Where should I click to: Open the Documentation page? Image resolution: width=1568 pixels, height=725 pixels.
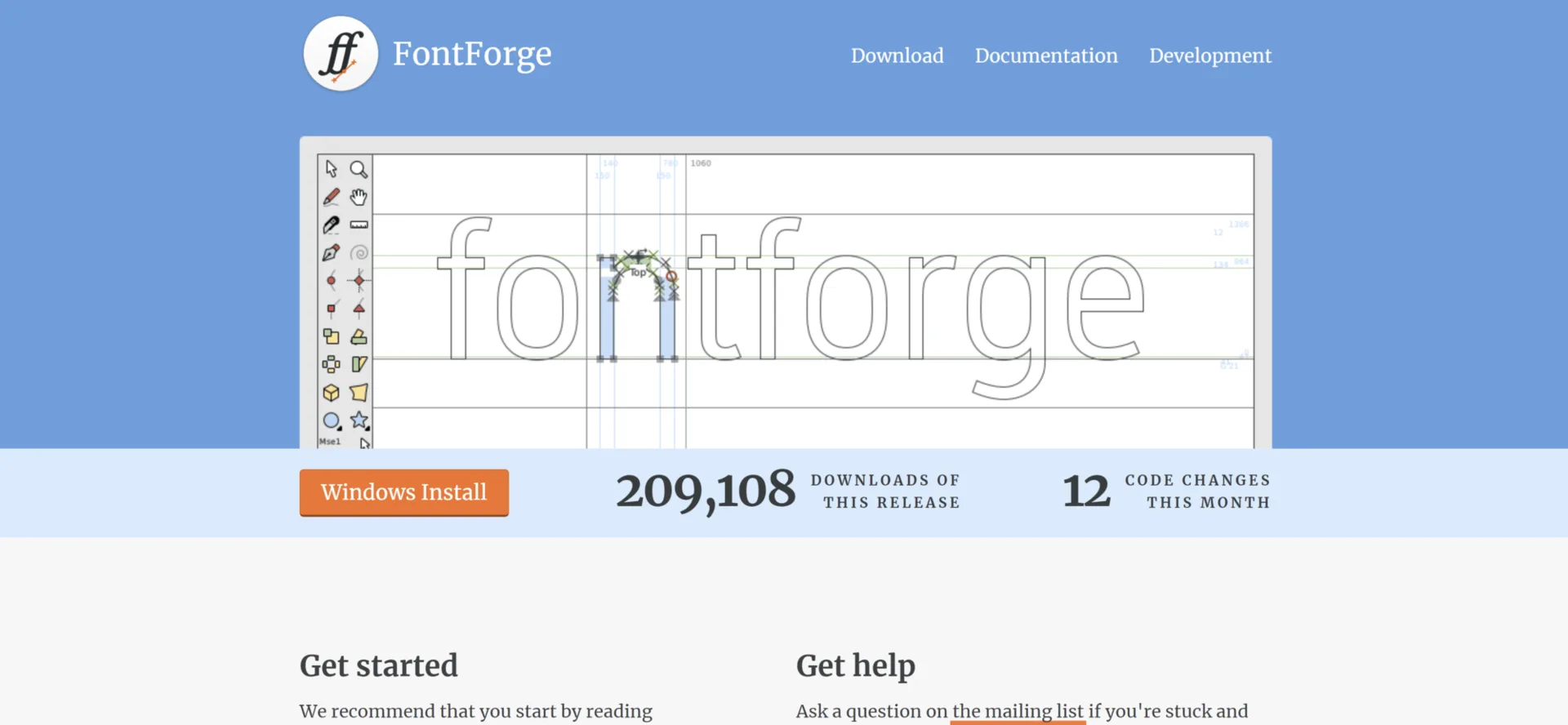tap(1046, 56)
